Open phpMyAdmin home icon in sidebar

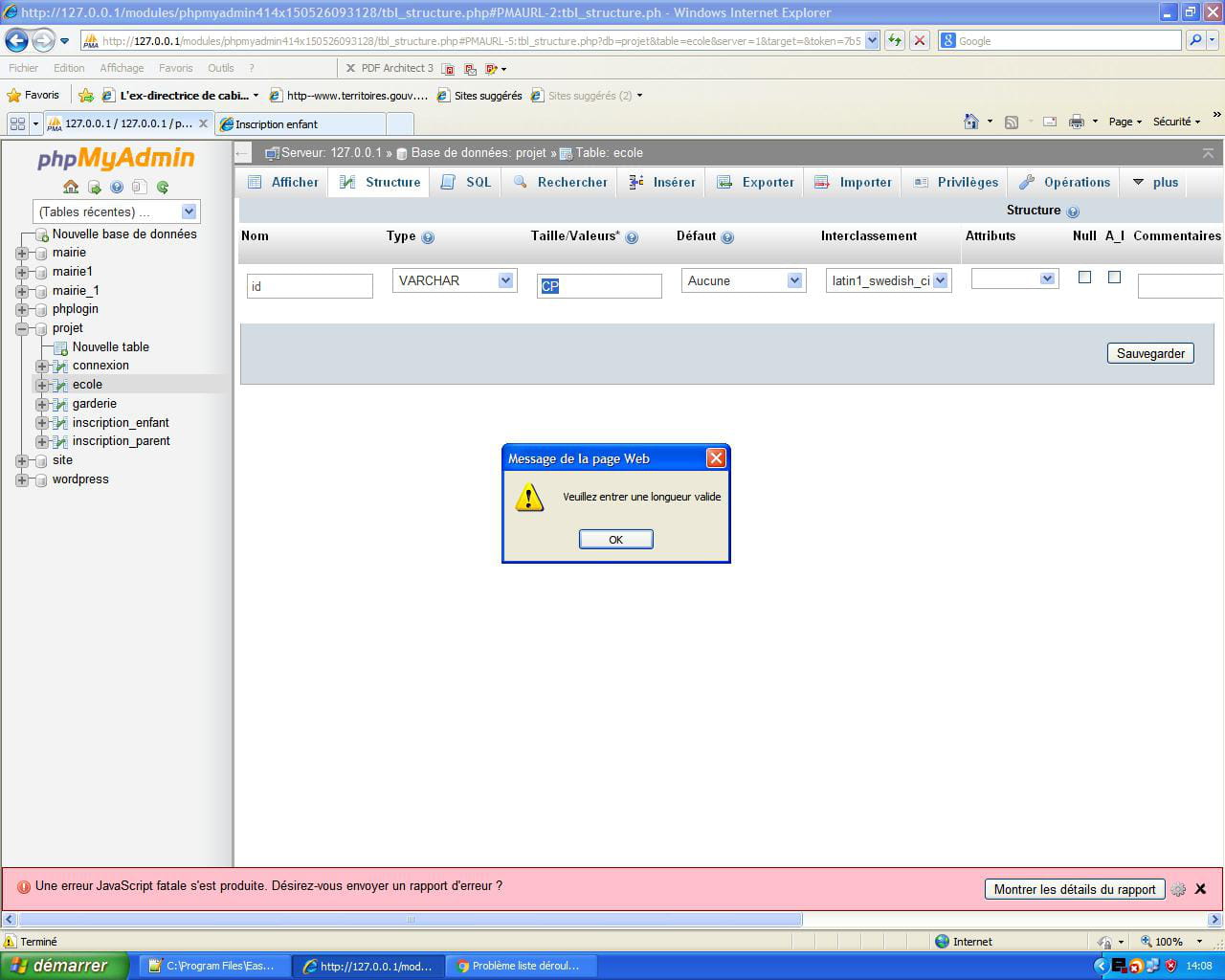click(x=71, y=187)
